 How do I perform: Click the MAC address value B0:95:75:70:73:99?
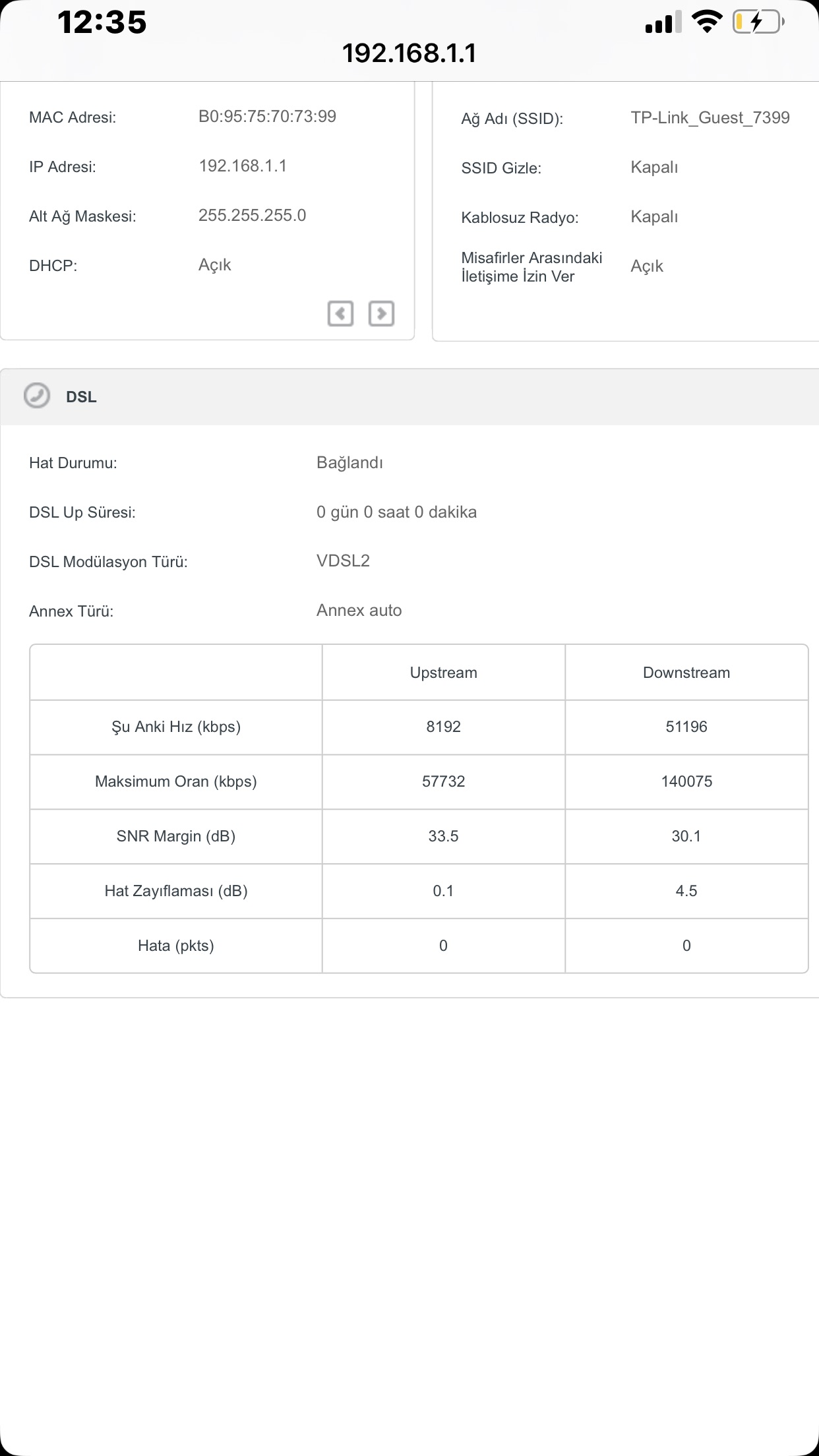[267, 117]
